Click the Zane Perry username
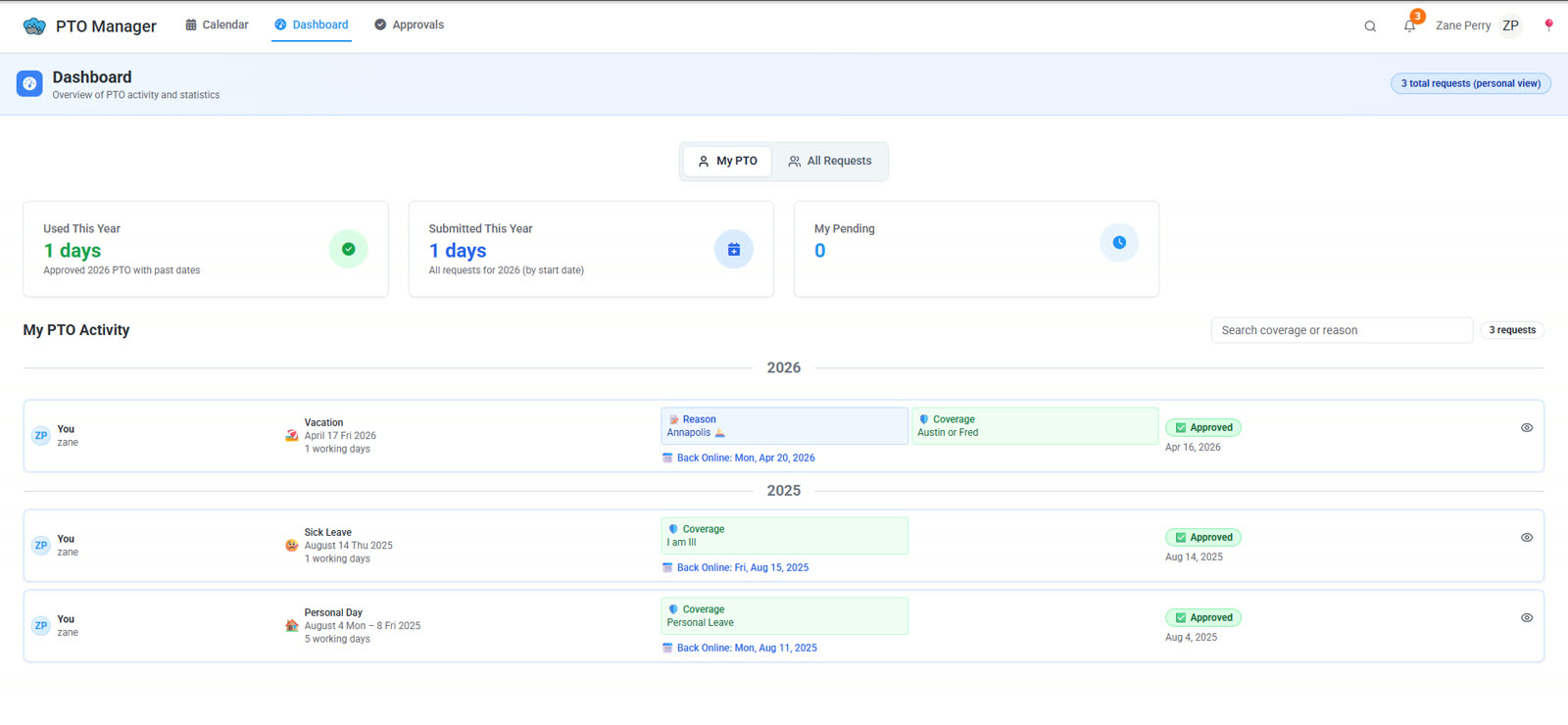The image size is (1568, 725). 1463,25
